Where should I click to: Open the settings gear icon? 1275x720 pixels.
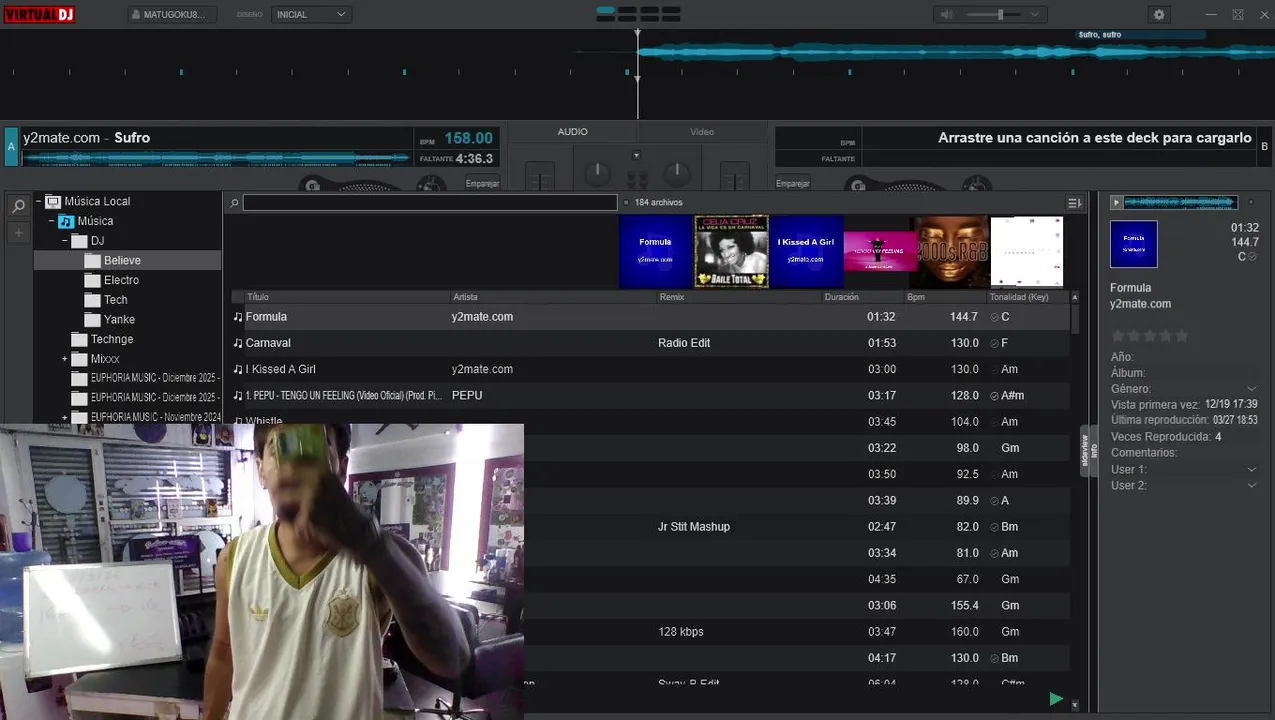(x=1159, y=14)
